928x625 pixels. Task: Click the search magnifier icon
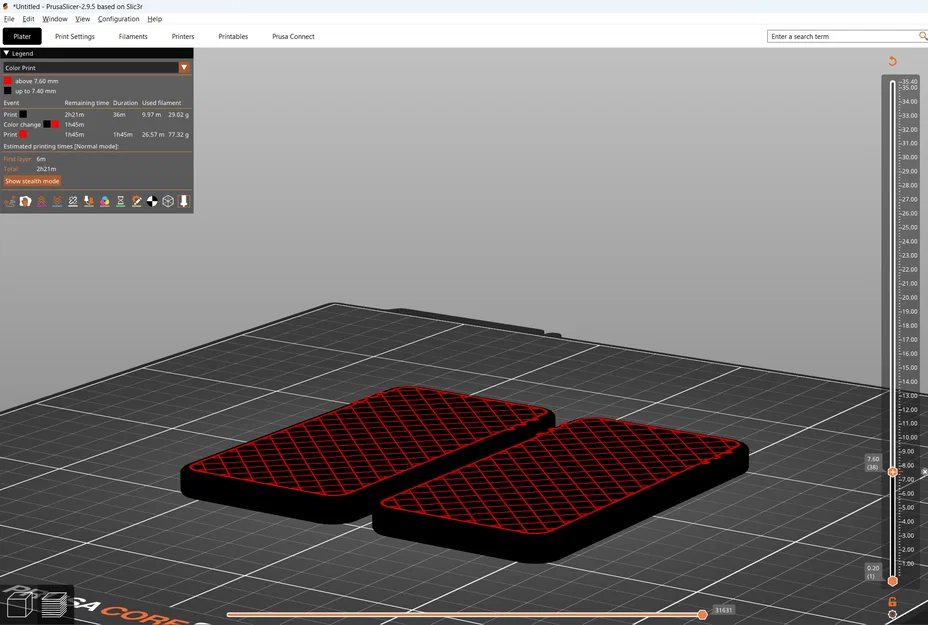[x=923, y=36]
